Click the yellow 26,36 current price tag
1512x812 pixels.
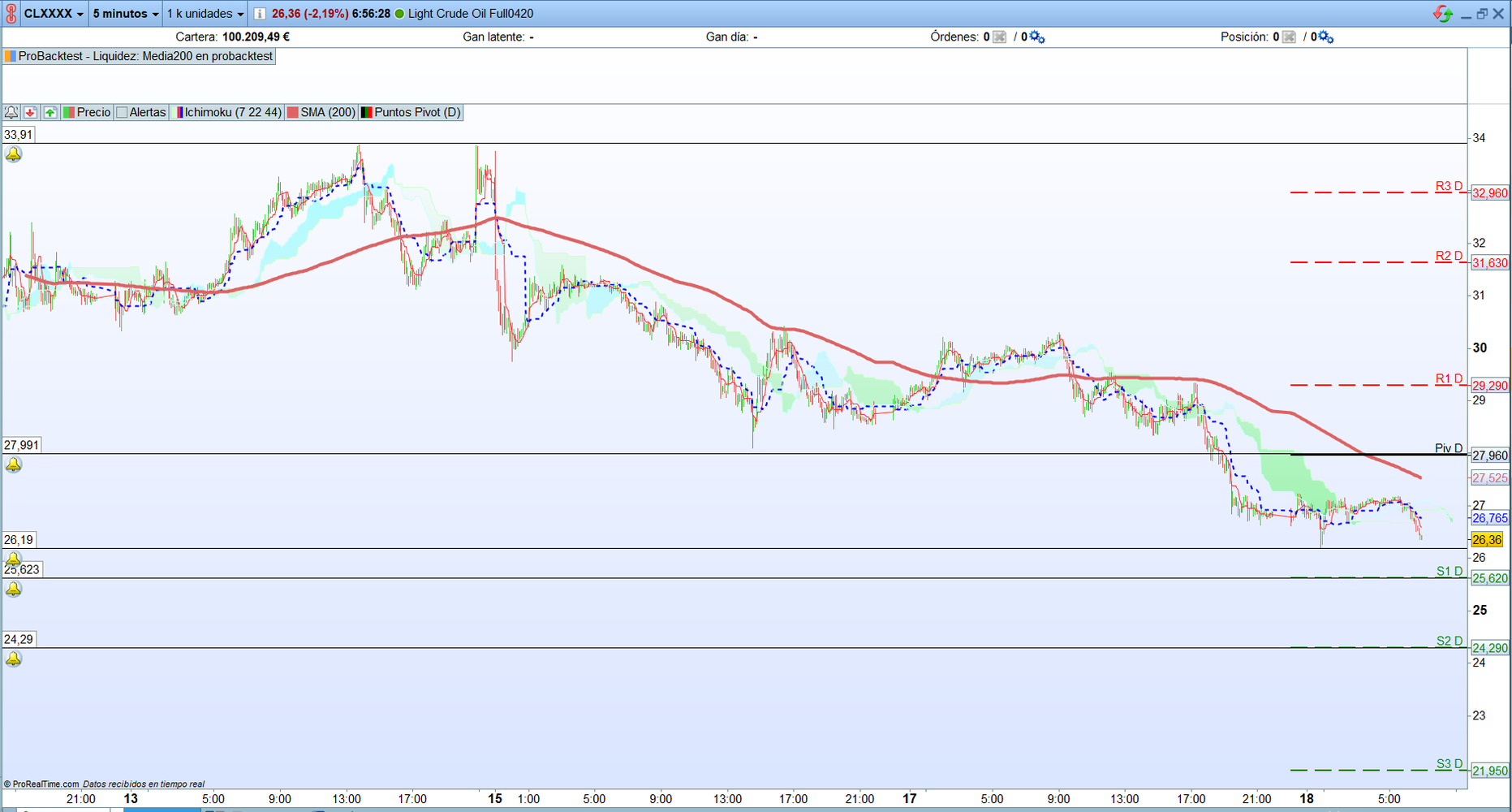click(1487, 540)
